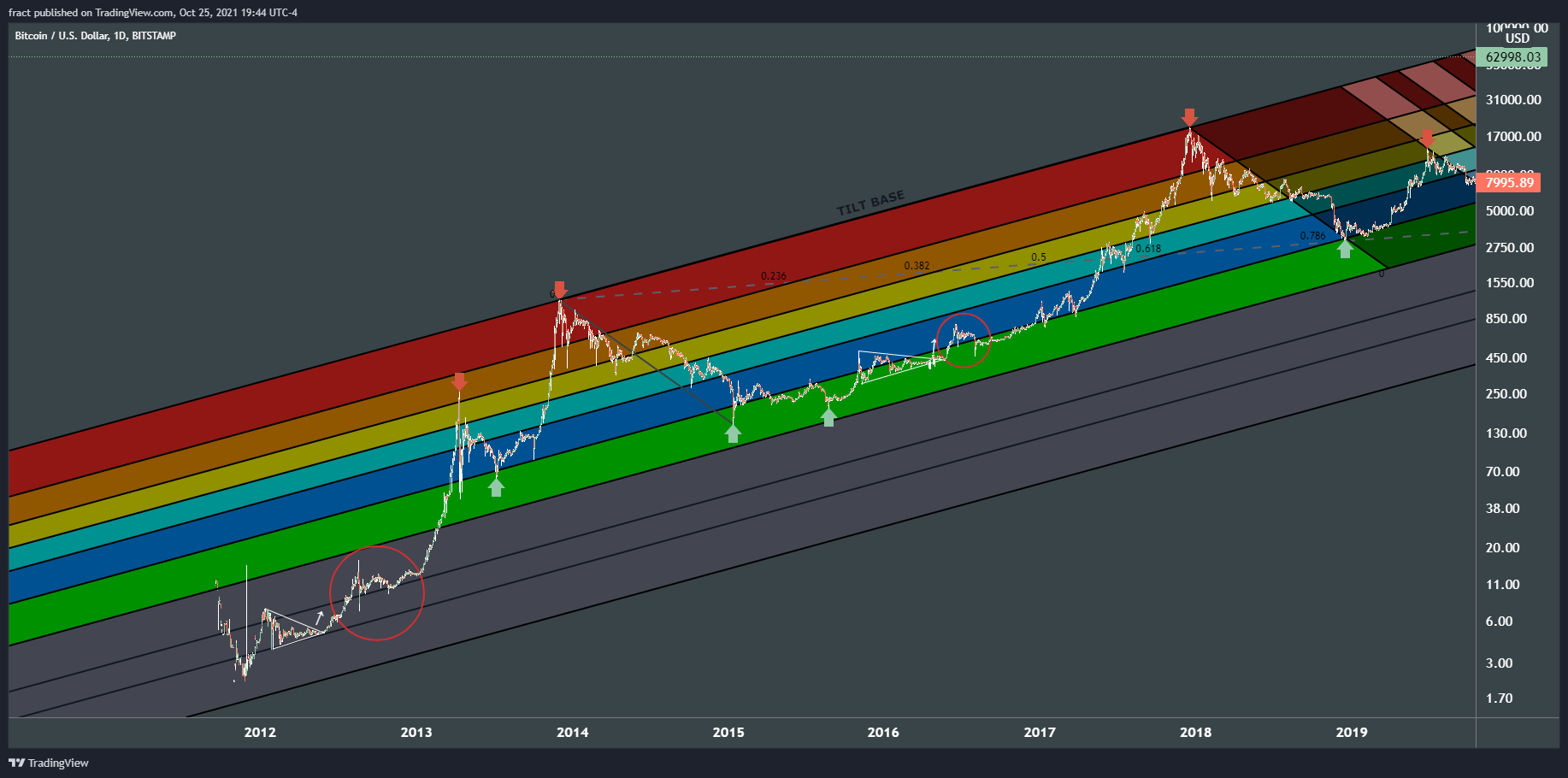Click the 70.00 price axis value

1503,472
